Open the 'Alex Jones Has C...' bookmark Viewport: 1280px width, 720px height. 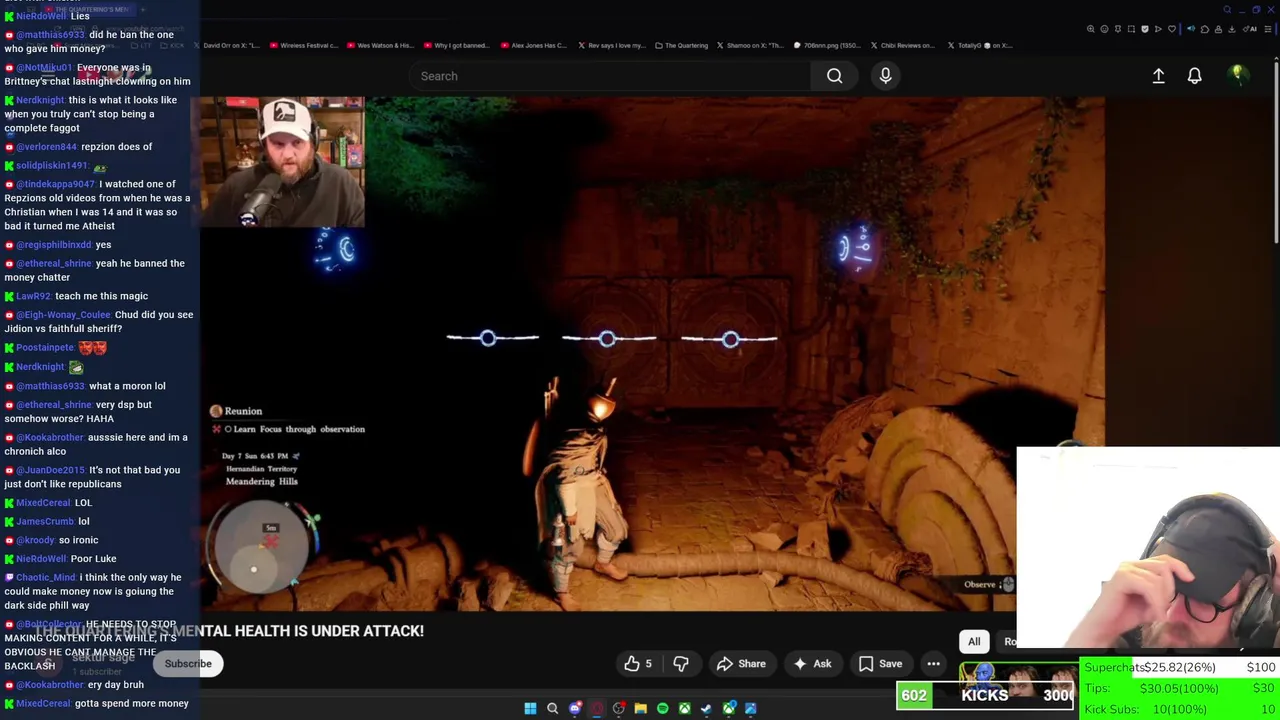click(x=534, y=45)
